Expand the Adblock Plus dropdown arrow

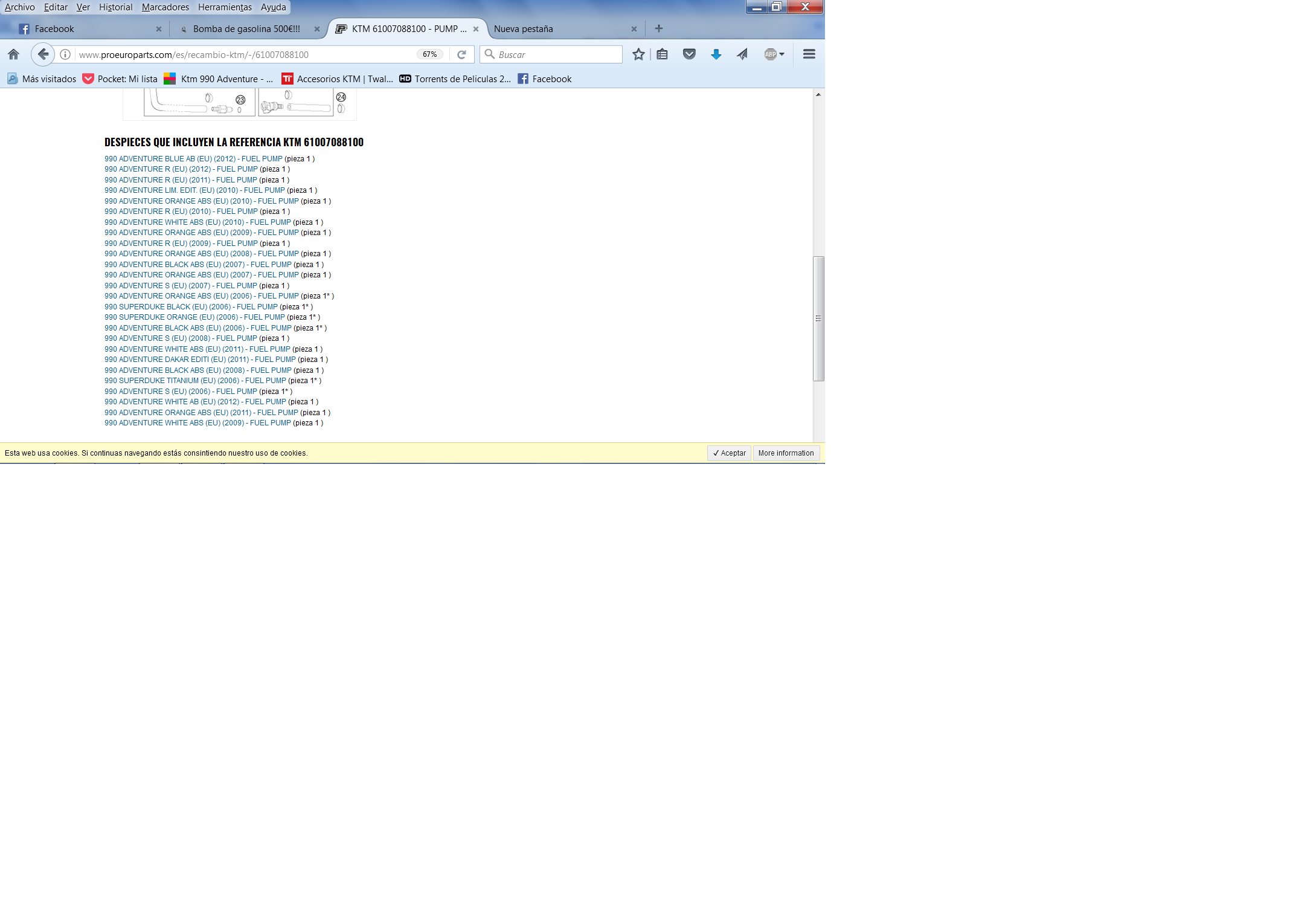pos(782,54)
